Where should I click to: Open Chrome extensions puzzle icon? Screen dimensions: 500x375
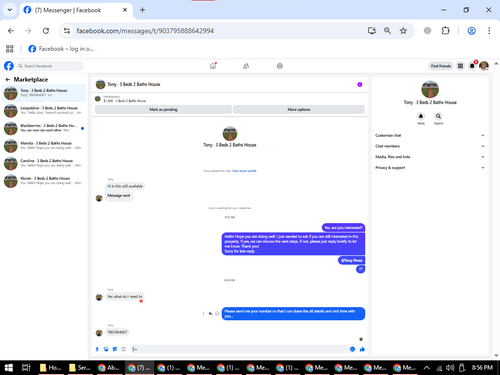pyautogui.click(x=445, y=31)
